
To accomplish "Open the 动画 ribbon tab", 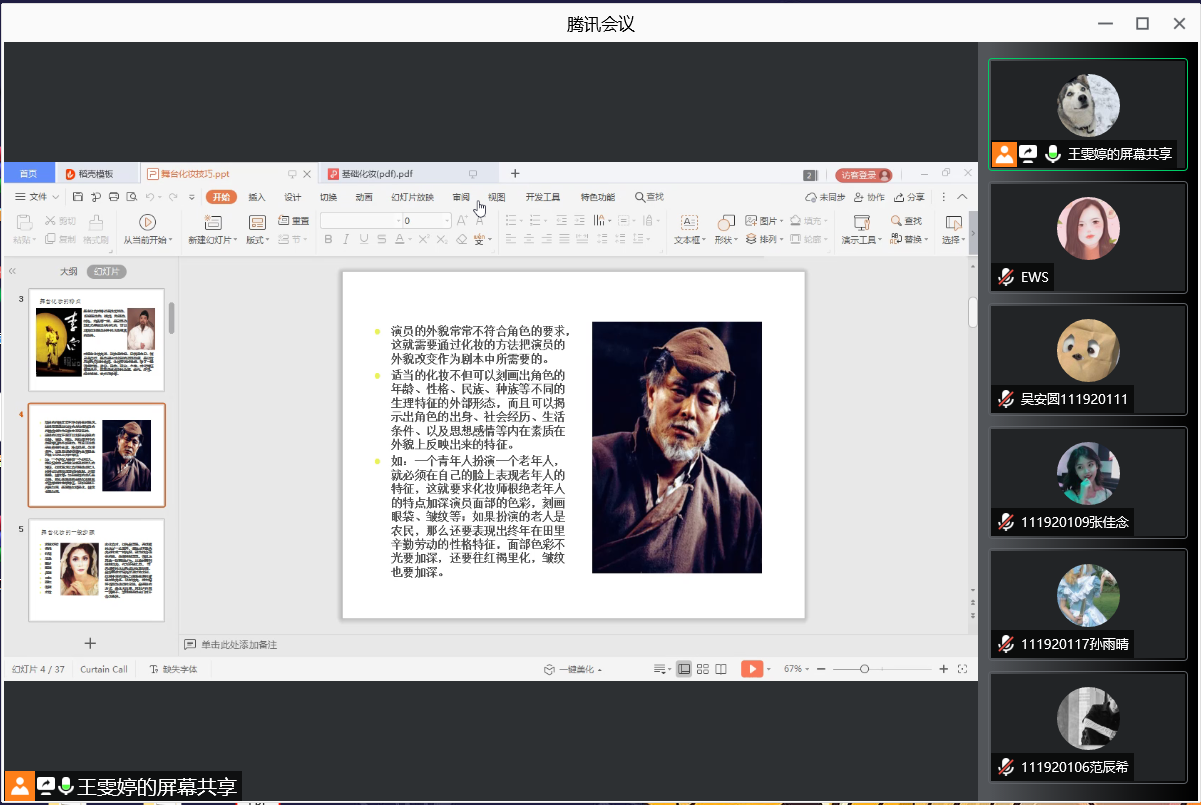I will pos(364,197).
